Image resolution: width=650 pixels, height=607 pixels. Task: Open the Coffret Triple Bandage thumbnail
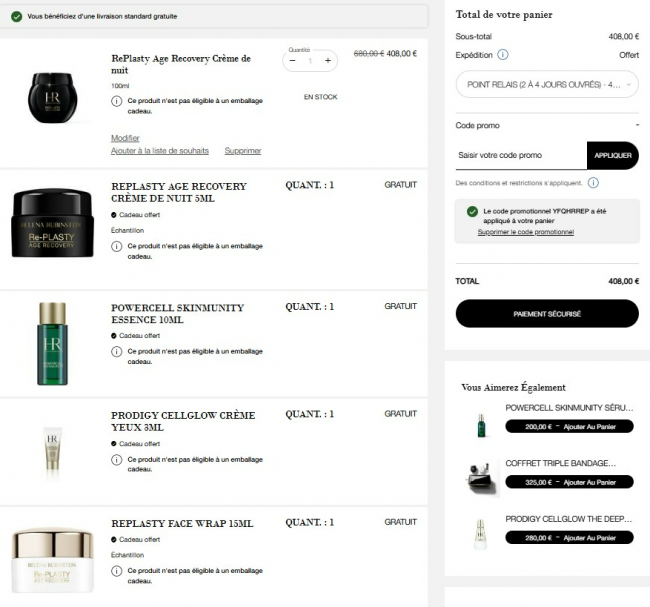point(482,477)
